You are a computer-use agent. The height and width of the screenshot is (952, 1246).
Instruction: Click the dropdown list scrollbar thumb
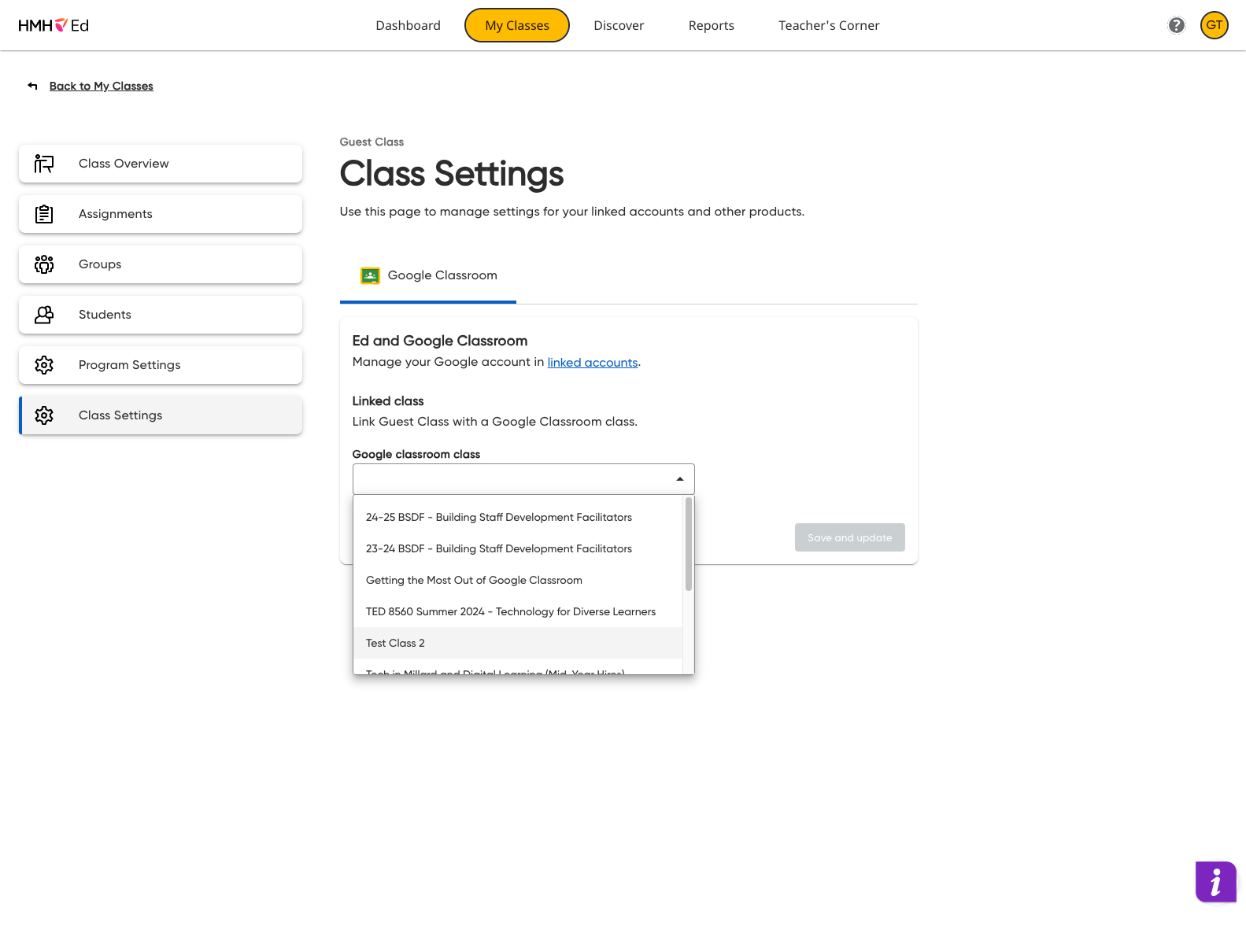(689, 544)
